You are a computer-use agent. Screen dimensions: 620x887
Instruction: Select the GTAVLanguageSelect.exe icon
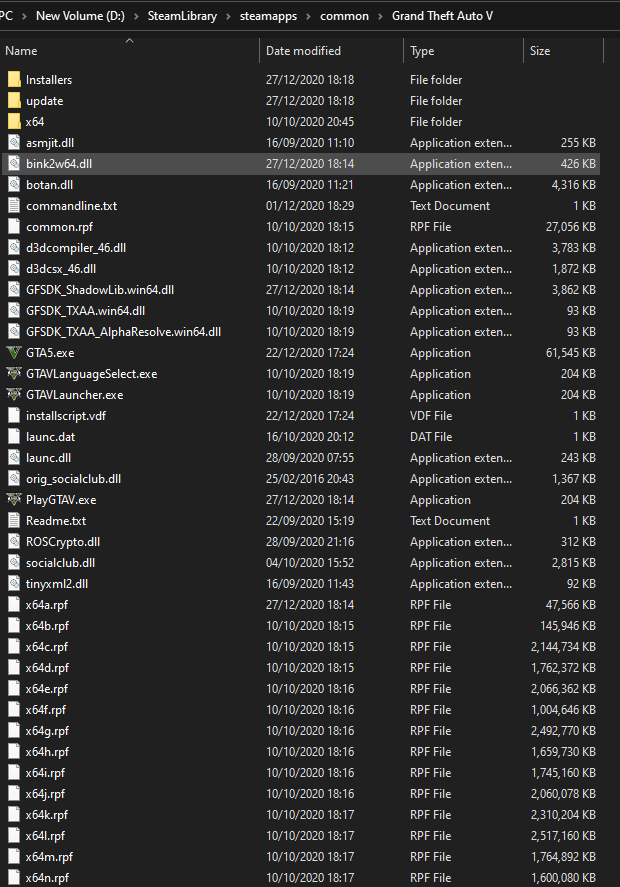point(14,374)
